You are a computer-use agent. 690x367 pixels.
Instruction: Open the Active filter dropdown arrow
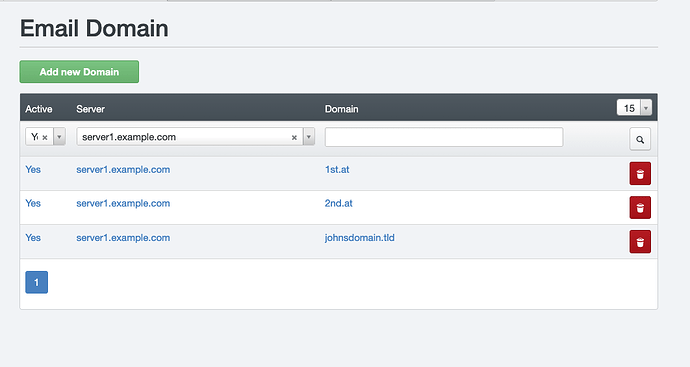(x=59, y=137)
